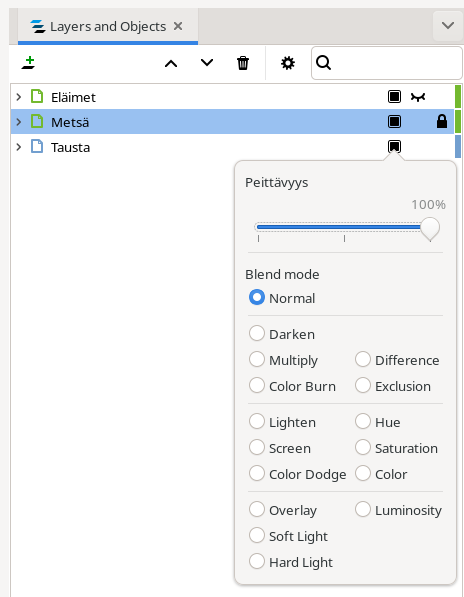The width and height of the screenshot is (464, 597).
Task: Switch blend mode to Hard Light
Action: pyautogui.click(x=291, y=562)
